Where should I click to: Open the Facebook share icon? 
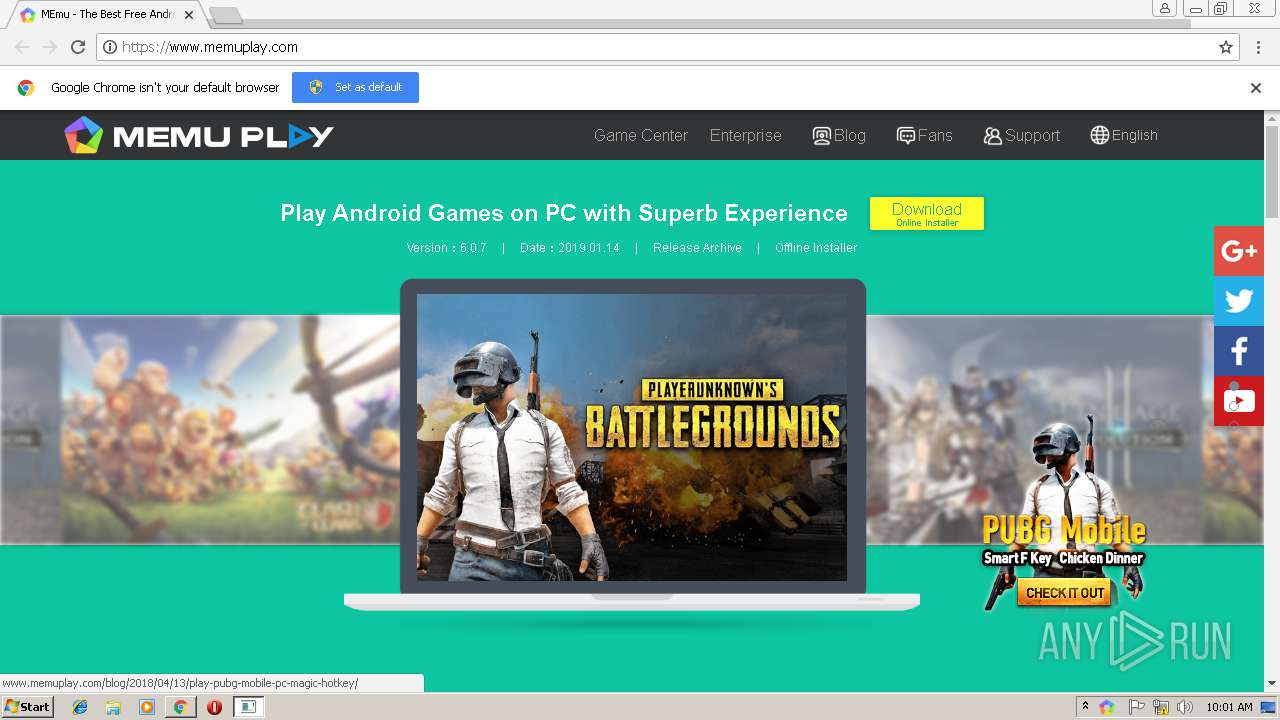coord(1239,351)
